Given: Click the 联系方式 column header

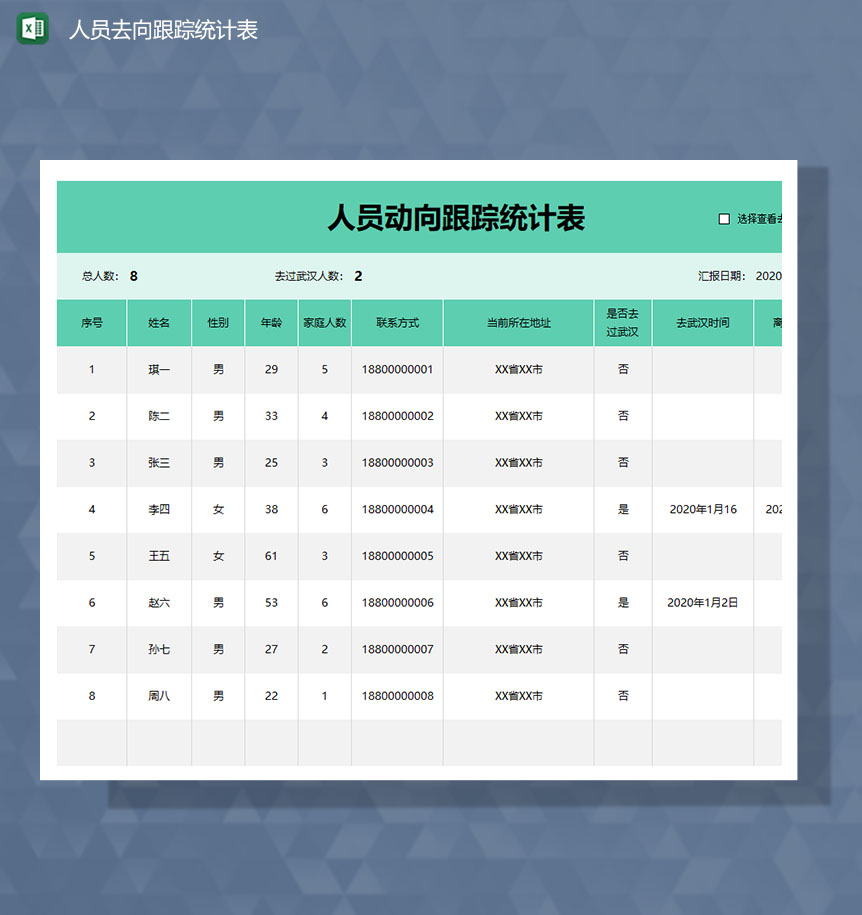Looking at the screenshot, I should point(396,322).
